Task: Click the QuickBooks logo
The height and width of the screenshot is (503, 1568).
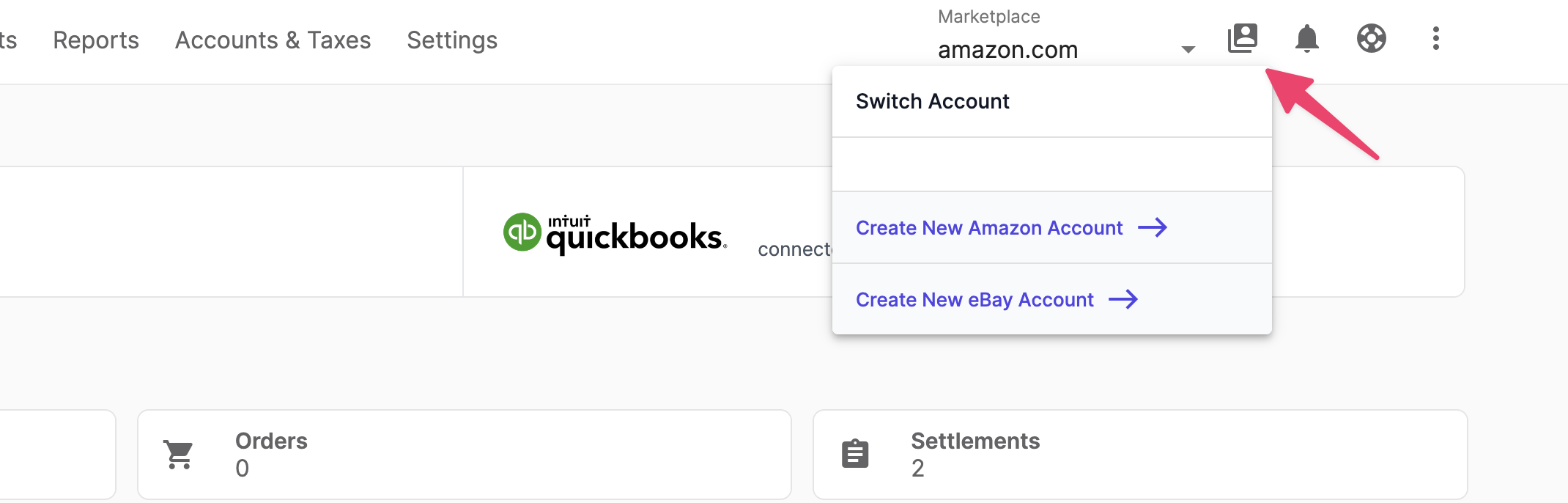Action: point(615,233)
